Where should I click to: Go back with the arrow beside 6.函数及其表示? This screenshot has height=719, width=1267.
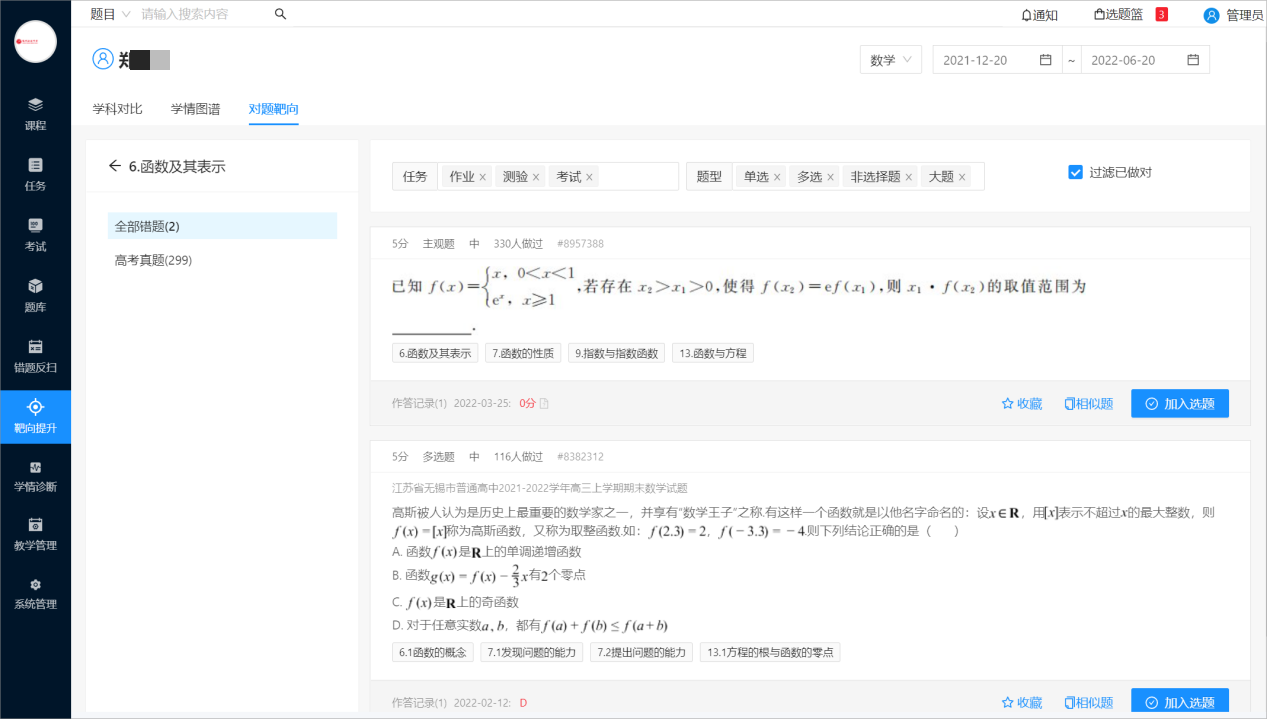pos(115,167)
